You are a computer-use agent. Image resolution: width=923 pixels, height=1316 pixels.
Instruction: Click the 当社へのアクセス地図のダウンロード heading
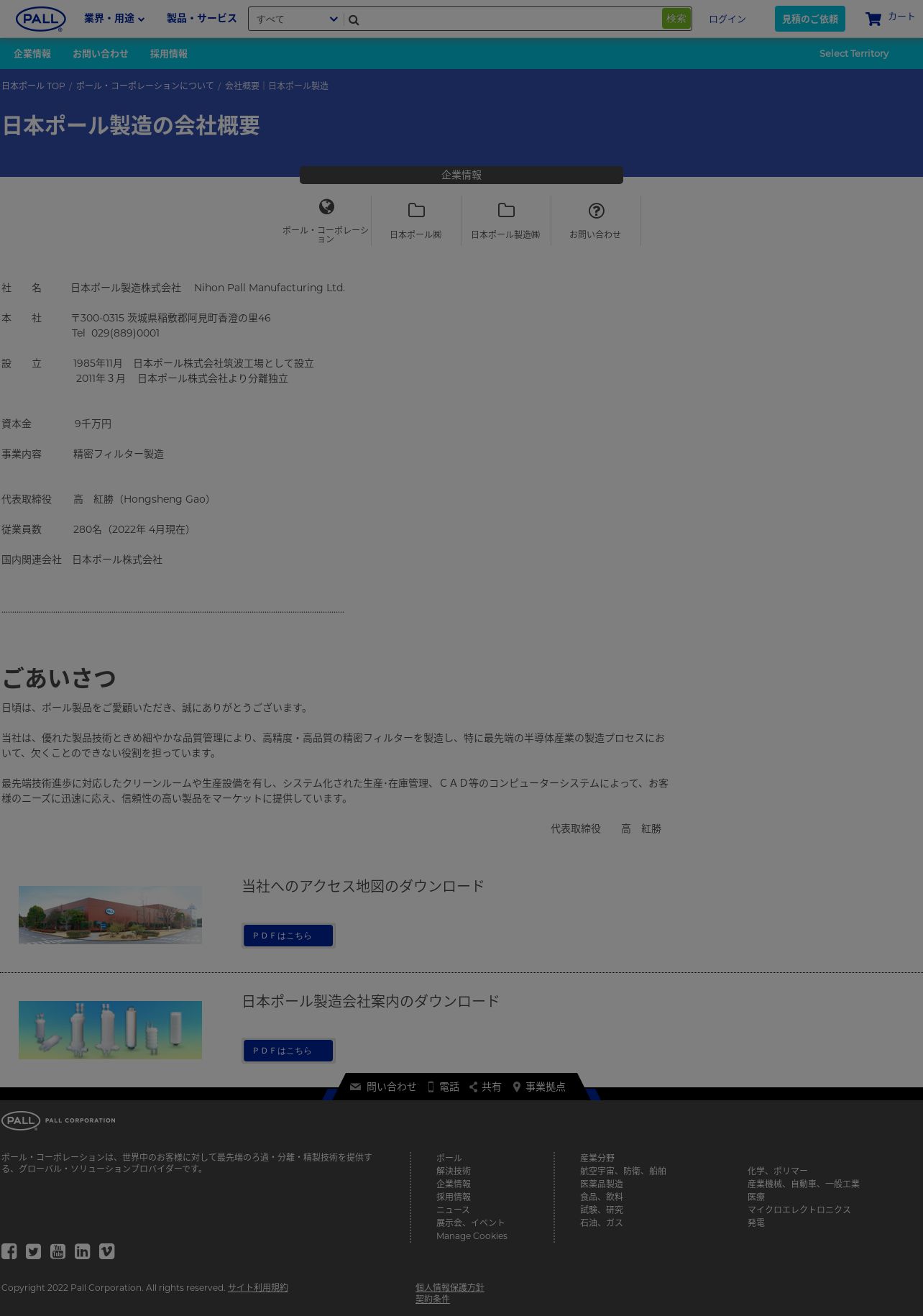[x=363, y=886]
